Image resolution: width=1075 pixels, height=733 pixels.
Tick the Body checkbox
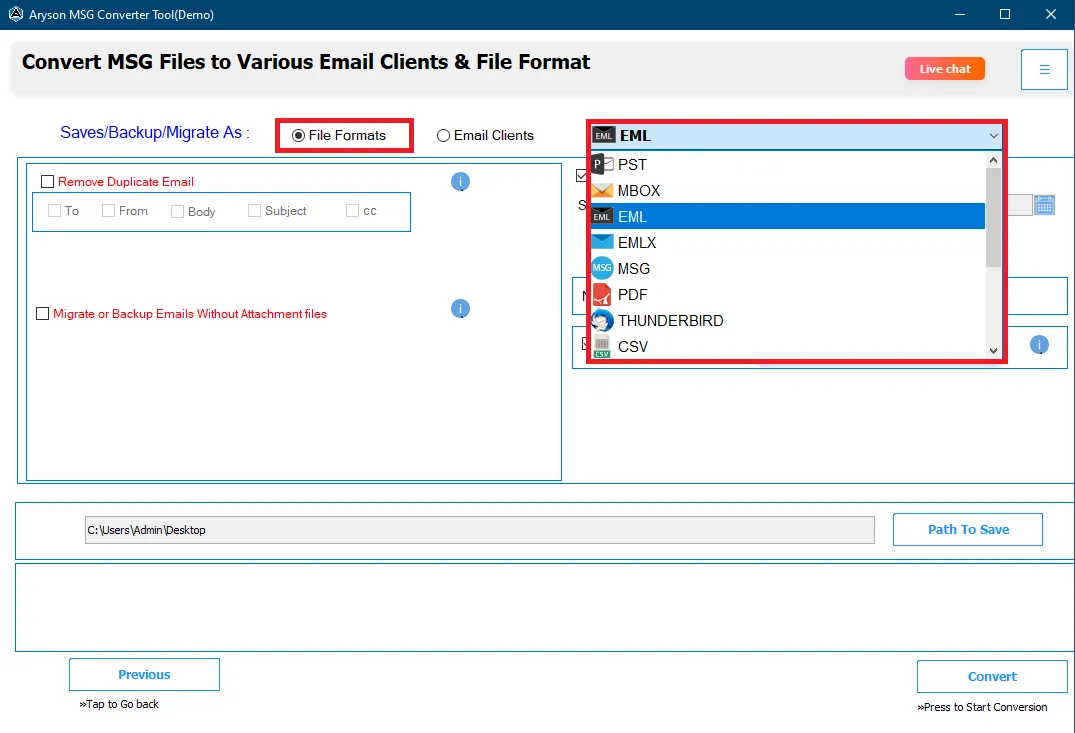point(178,211)
